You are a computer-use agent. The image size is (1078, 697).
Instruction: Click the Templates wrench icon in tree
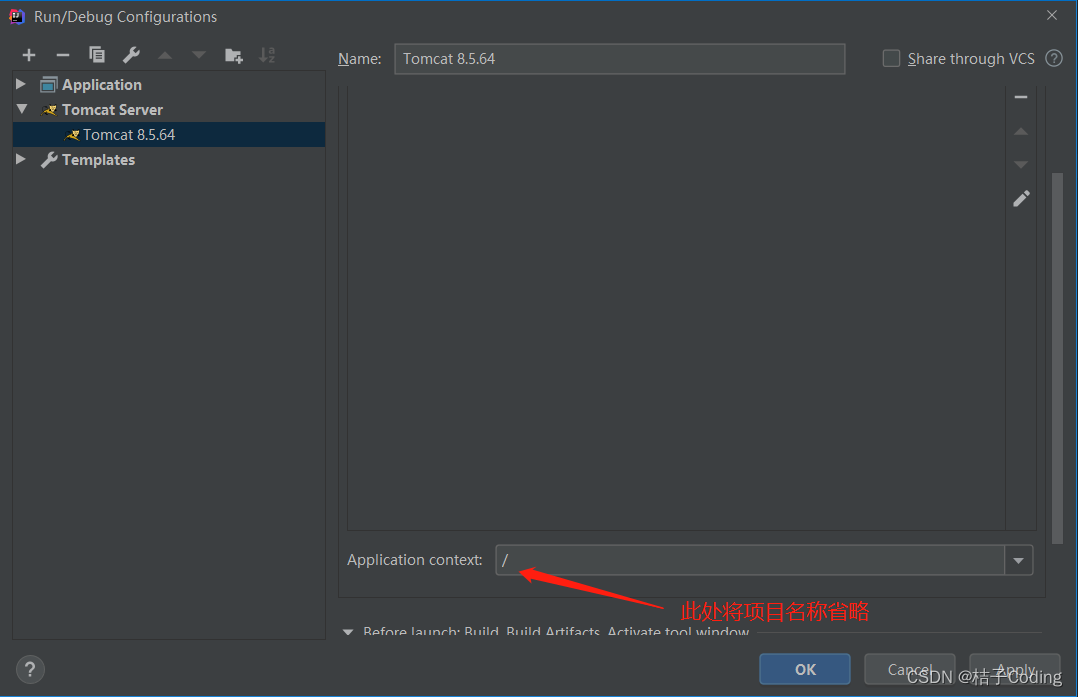click(x=49, y=159)
